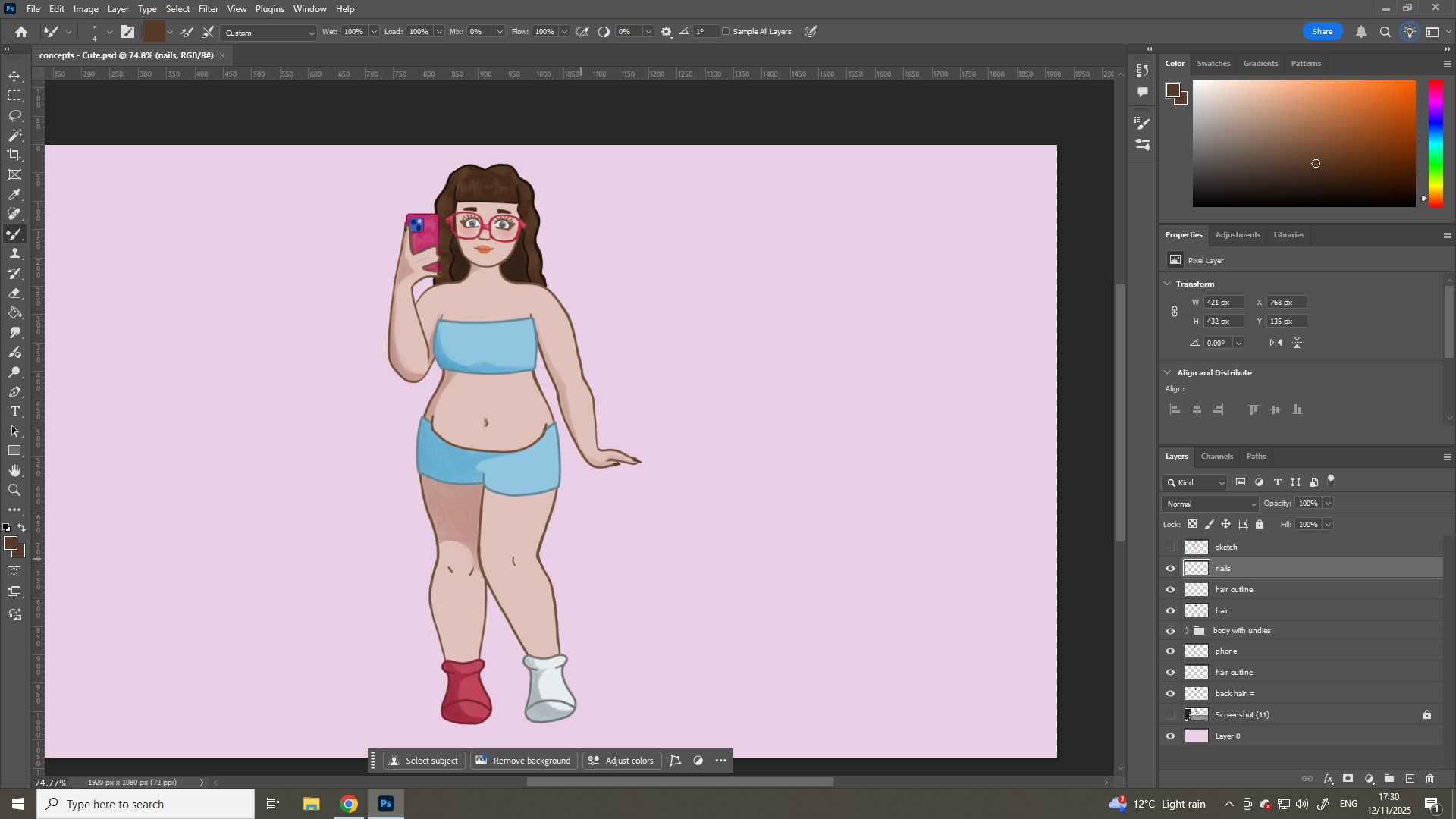The width and height of the screenshot is (1456, 819).
Task: Open the layer Opacity dropdown
Action: (1328, 504)
